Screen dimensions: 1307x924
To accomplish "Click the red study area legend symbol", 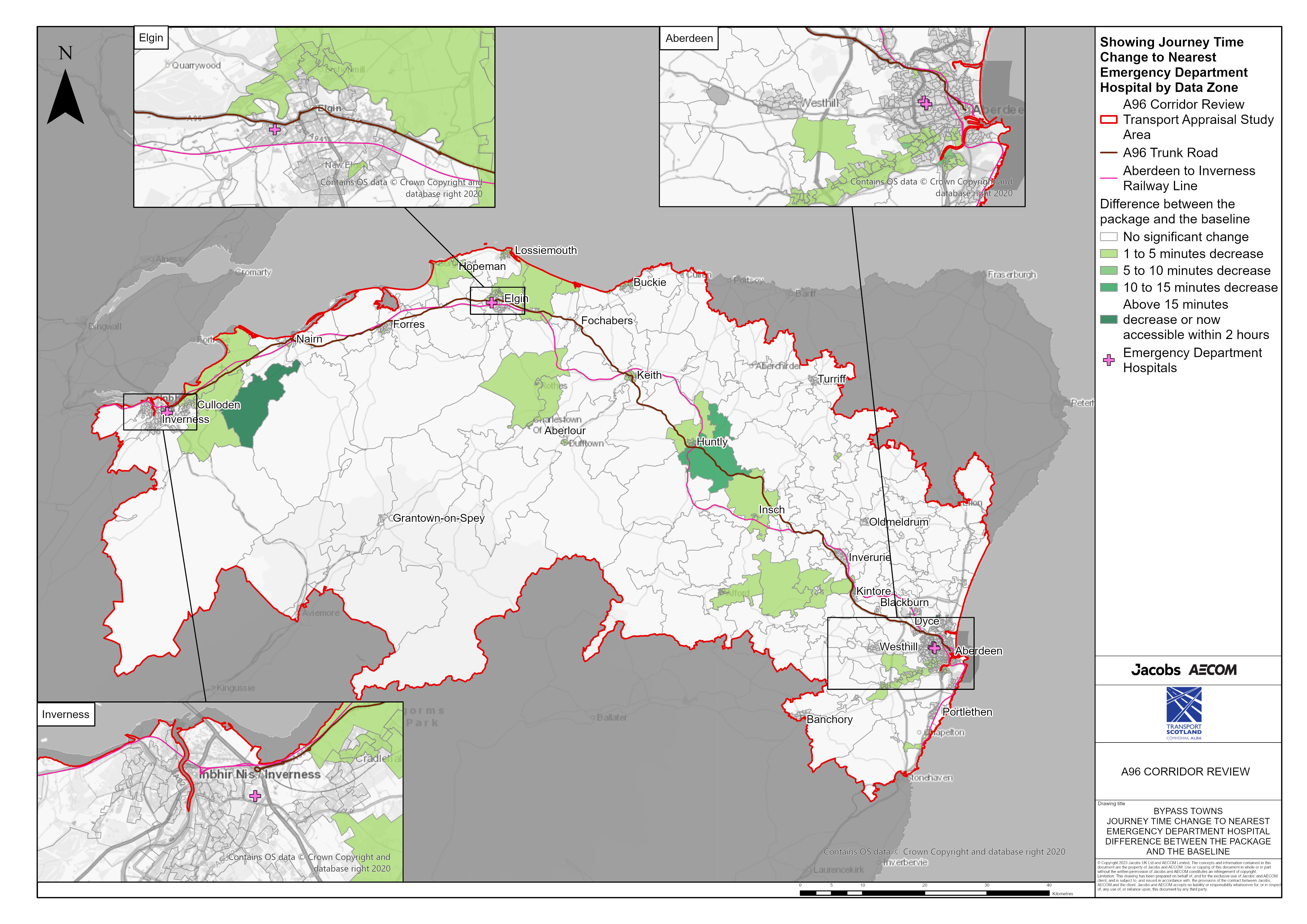I will click(x=1108, y=120).
